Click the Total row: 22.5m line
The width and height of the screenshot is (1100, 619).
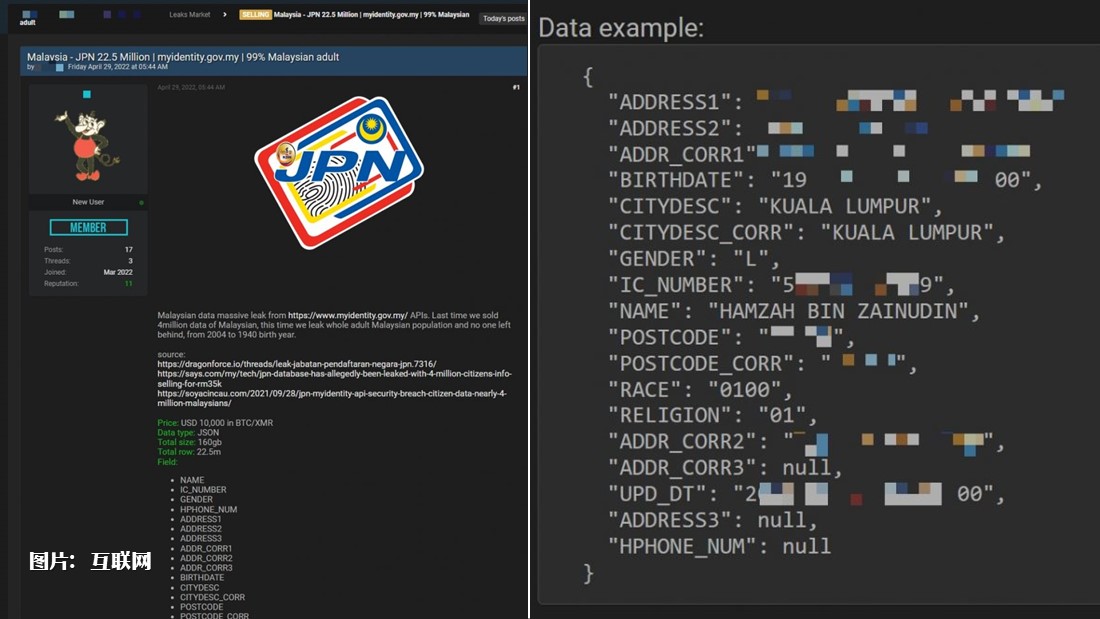pyautogui.click(x=189, y=452)
